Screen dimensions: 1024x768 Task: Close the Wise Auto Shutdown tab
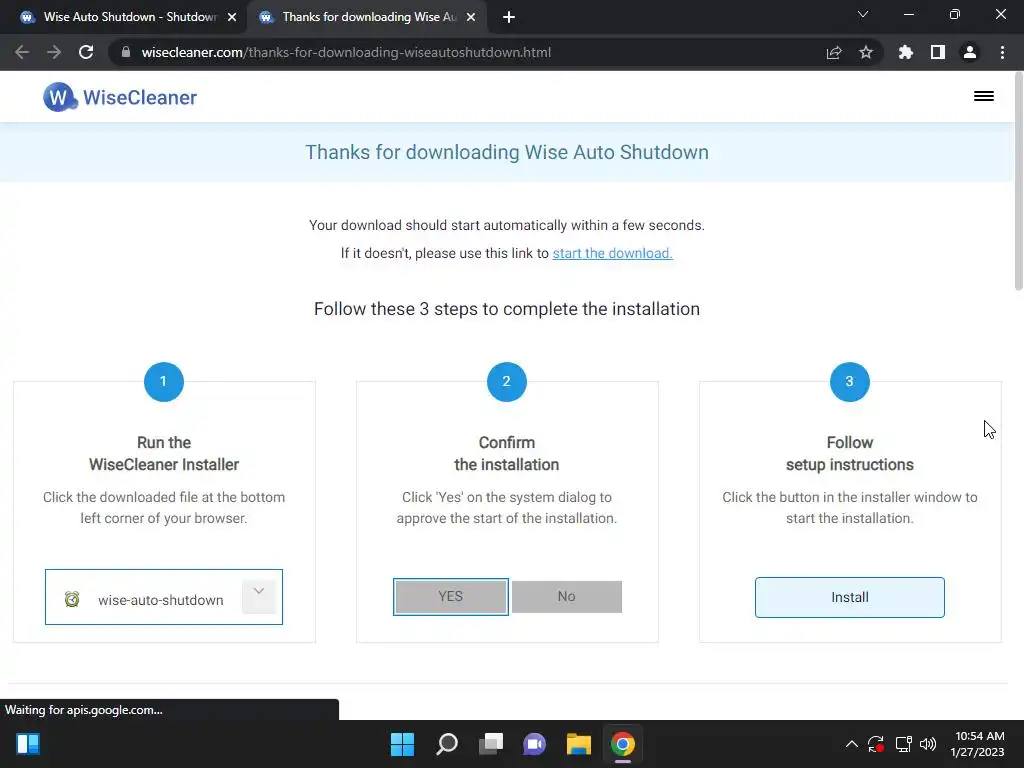(x=232, y=17)
